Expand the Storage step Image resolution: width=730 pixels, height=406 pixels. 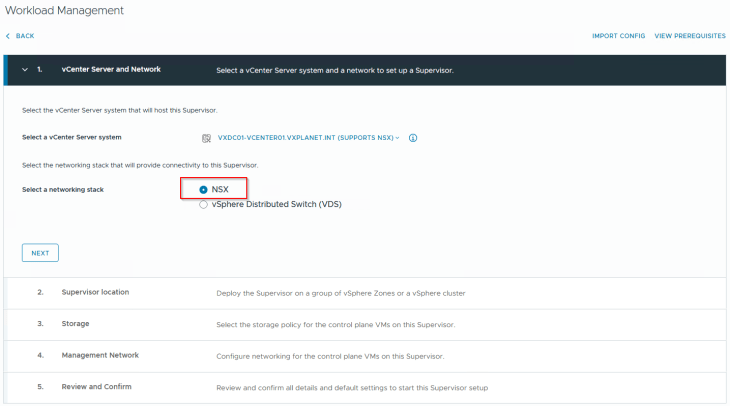point(76,324)
